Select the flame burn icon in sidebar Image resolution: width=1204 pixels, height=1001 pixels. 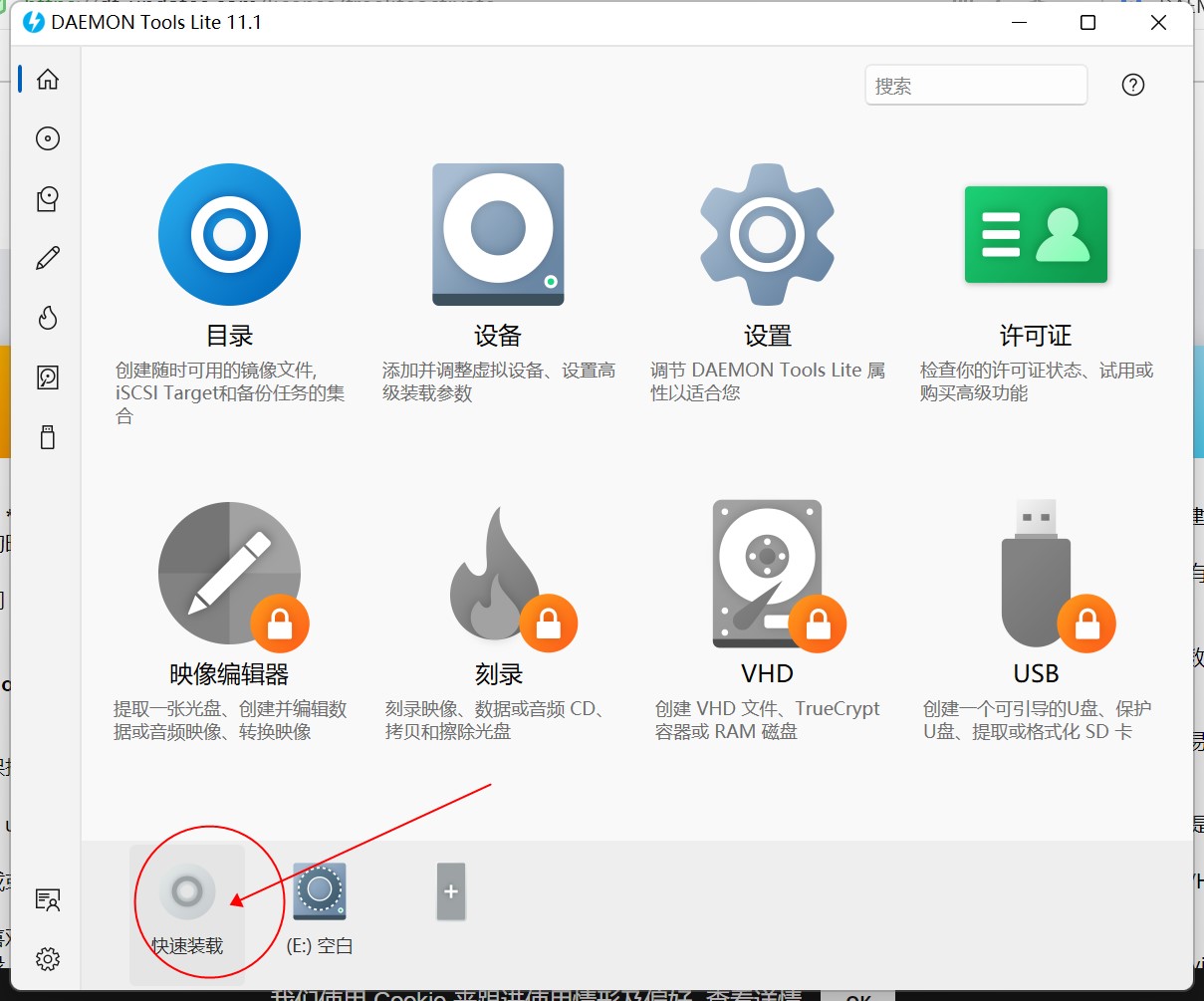click(x=48, y=318)
